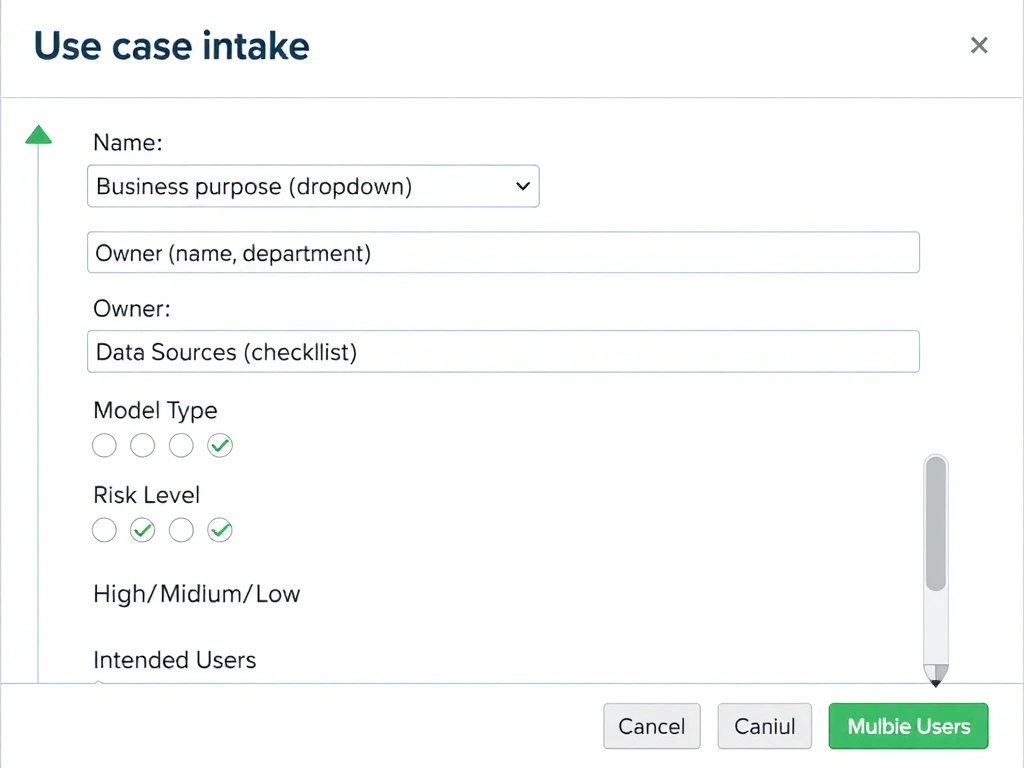Click the Caniul button
This screenshot has height=768, width=1024.
click(765, 726)
